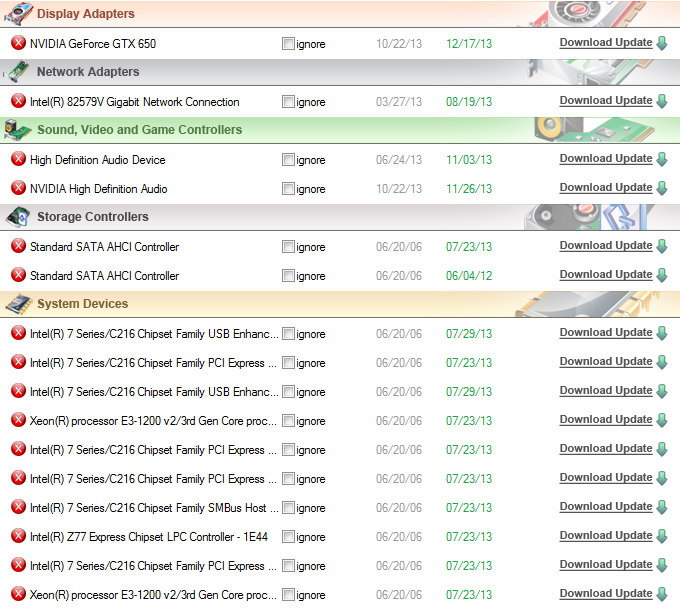Click the green date 08/19/13

tap(469, 102)
